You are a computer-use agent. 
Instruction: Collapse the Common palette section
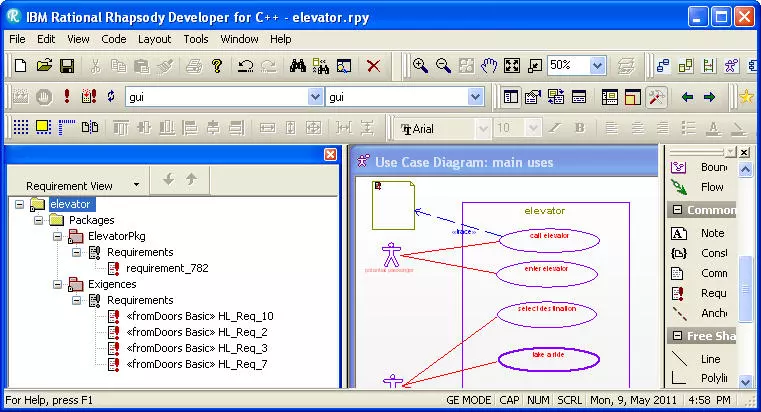678,210
